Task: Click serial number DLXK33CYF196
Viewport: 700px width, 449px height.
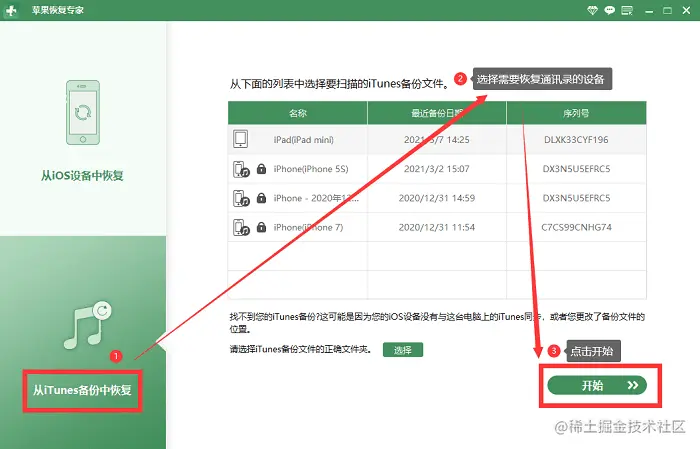Action: (576, 140)
